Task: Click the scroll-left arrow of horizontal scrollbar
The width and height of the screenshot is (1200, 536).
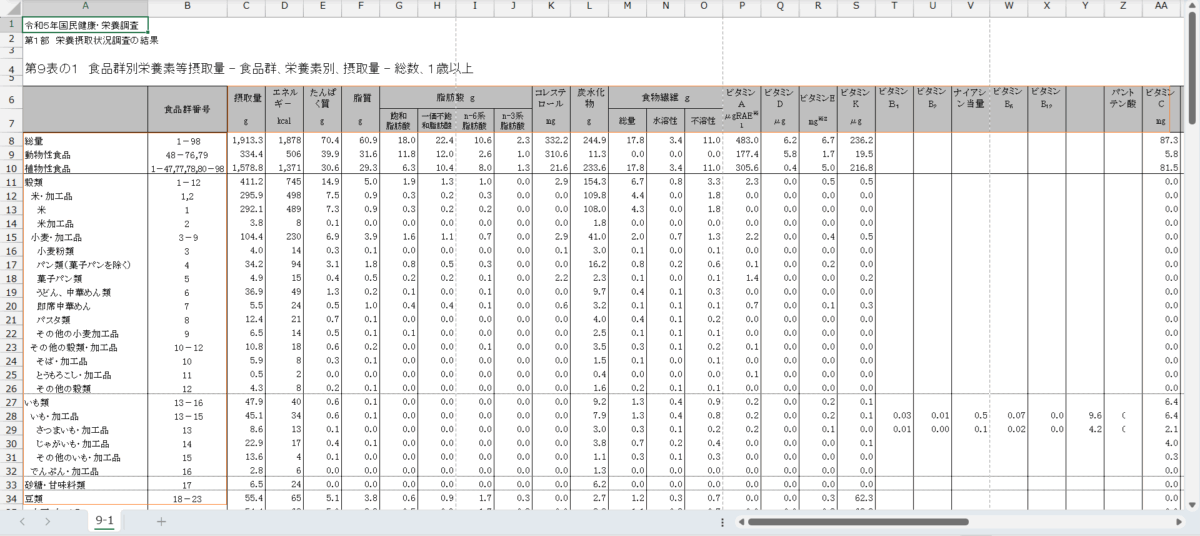Action: (x=741, y=521)
